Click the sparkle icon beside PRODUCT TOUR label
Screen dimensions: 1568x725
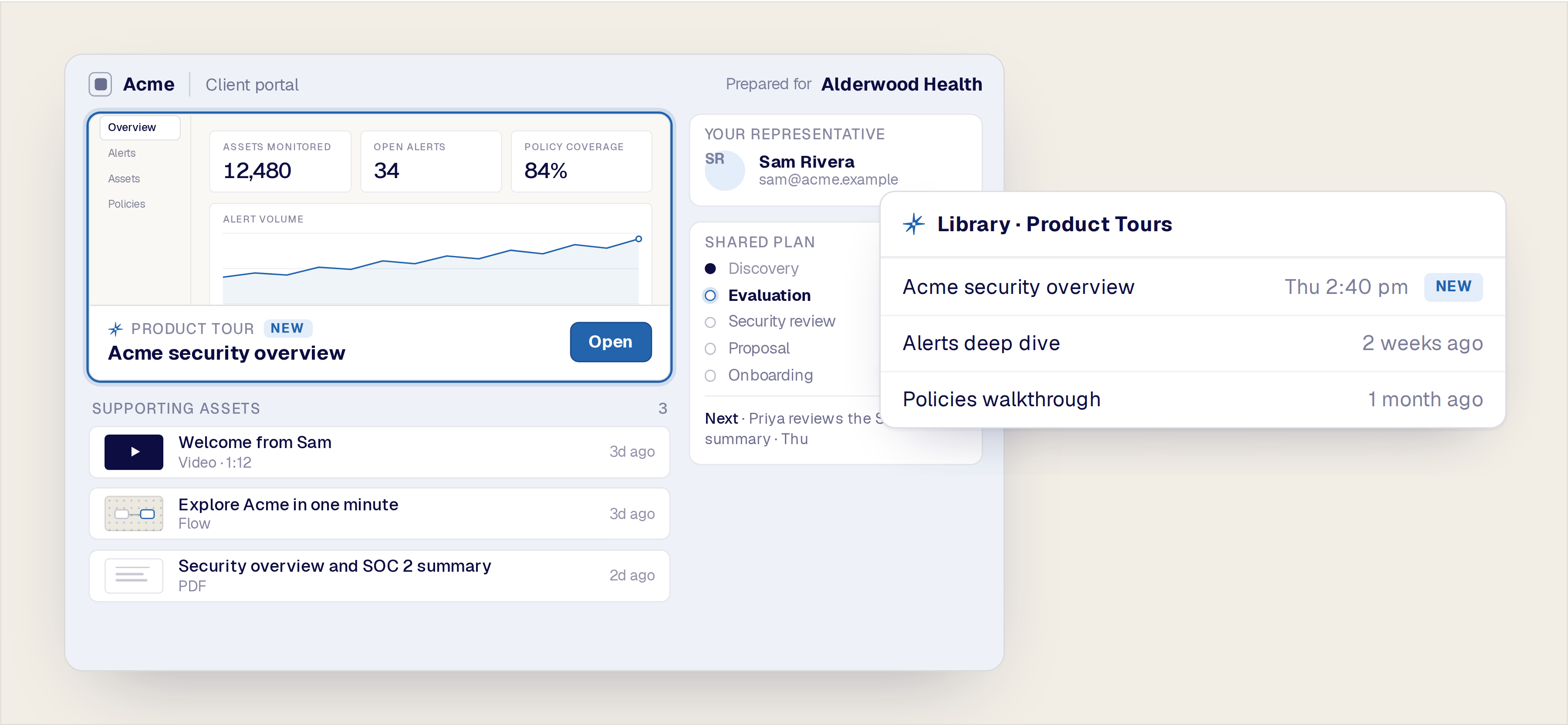(116, 329)
